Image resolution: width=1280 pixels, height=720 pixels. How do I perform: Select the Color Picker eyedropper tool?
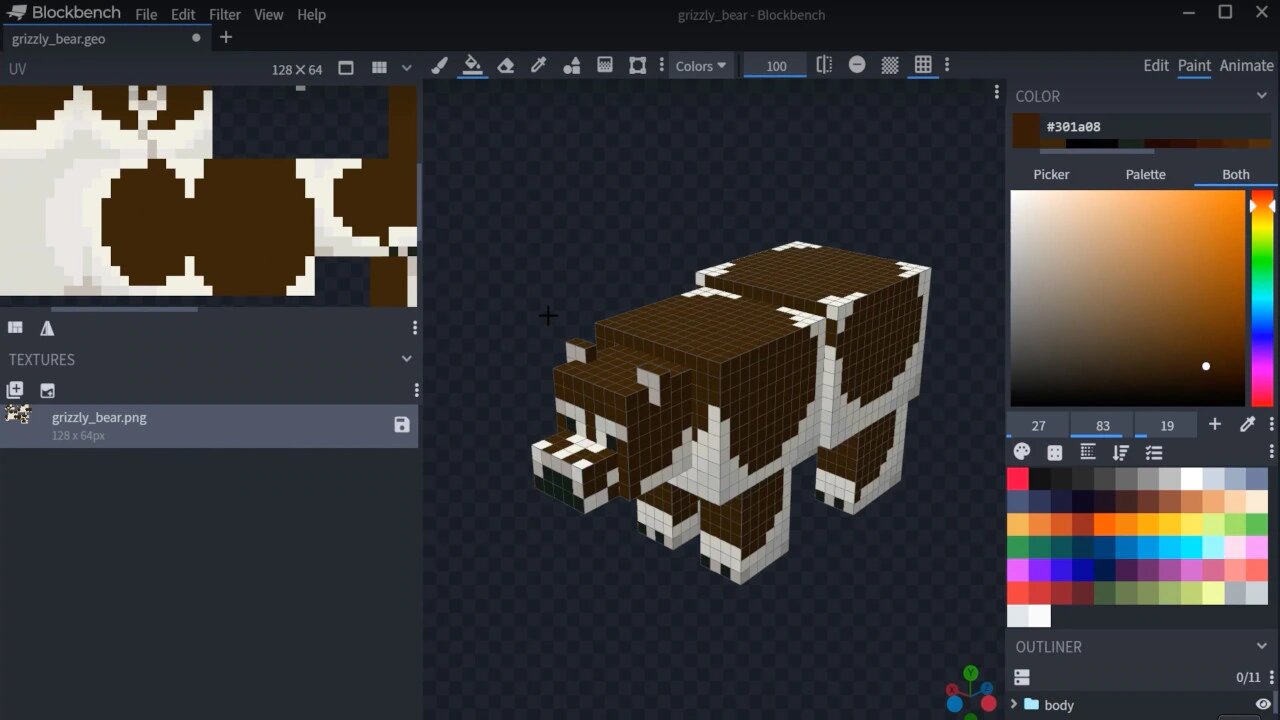pyautogui.click(x=538, y=66)
